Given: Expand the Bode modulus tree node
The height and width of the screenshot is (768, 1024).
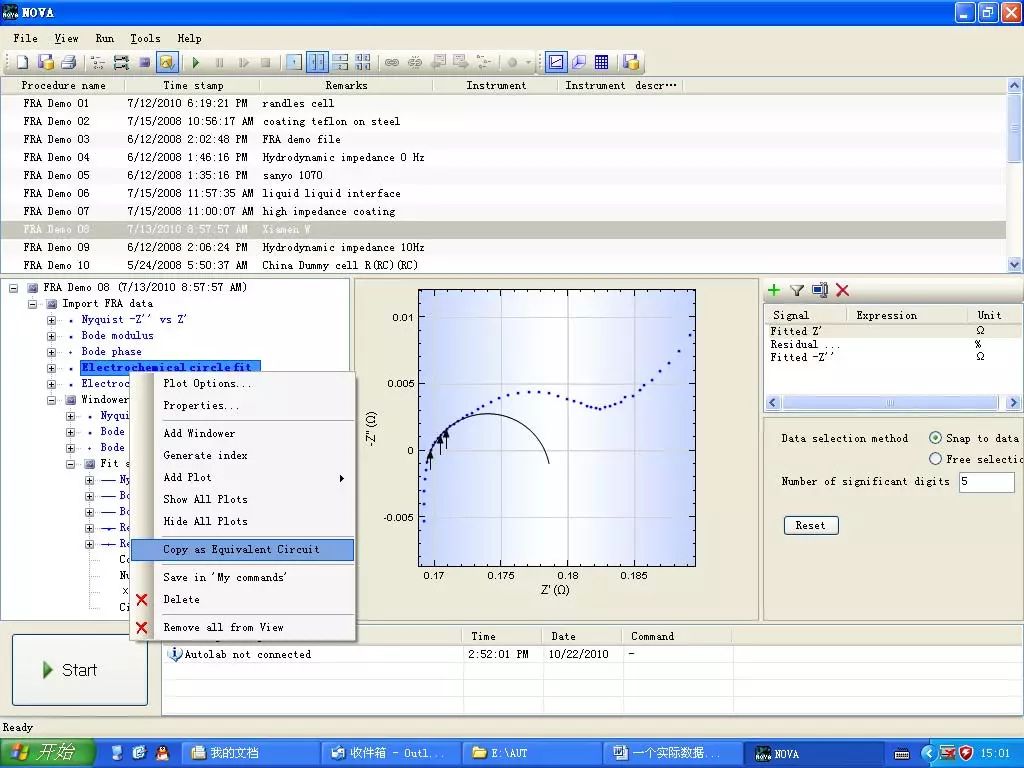Looking at the screenshot, I should click(52, 336).
